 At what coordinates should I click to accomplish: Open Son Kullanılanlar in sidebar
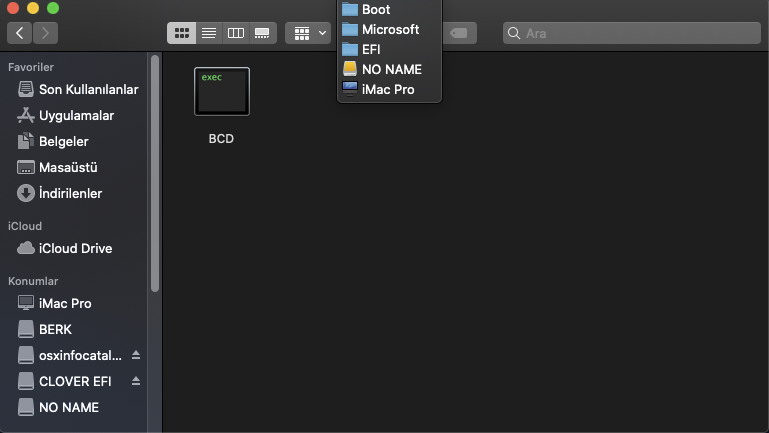(x=87, y=90)
